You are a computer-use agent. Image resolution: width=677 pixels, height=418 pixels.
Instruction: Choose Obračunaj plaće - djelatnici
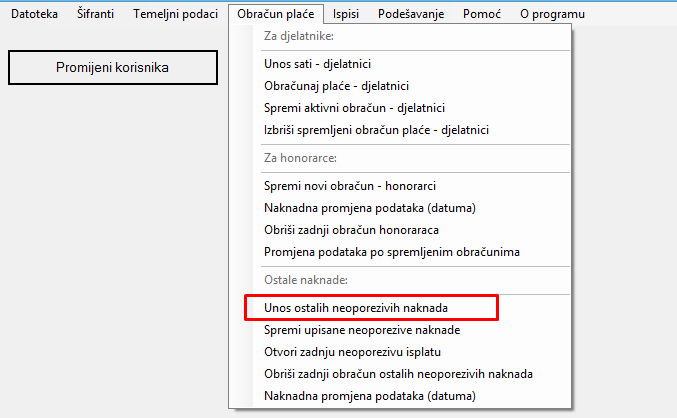pyautogui.click(x=336, y=86)
